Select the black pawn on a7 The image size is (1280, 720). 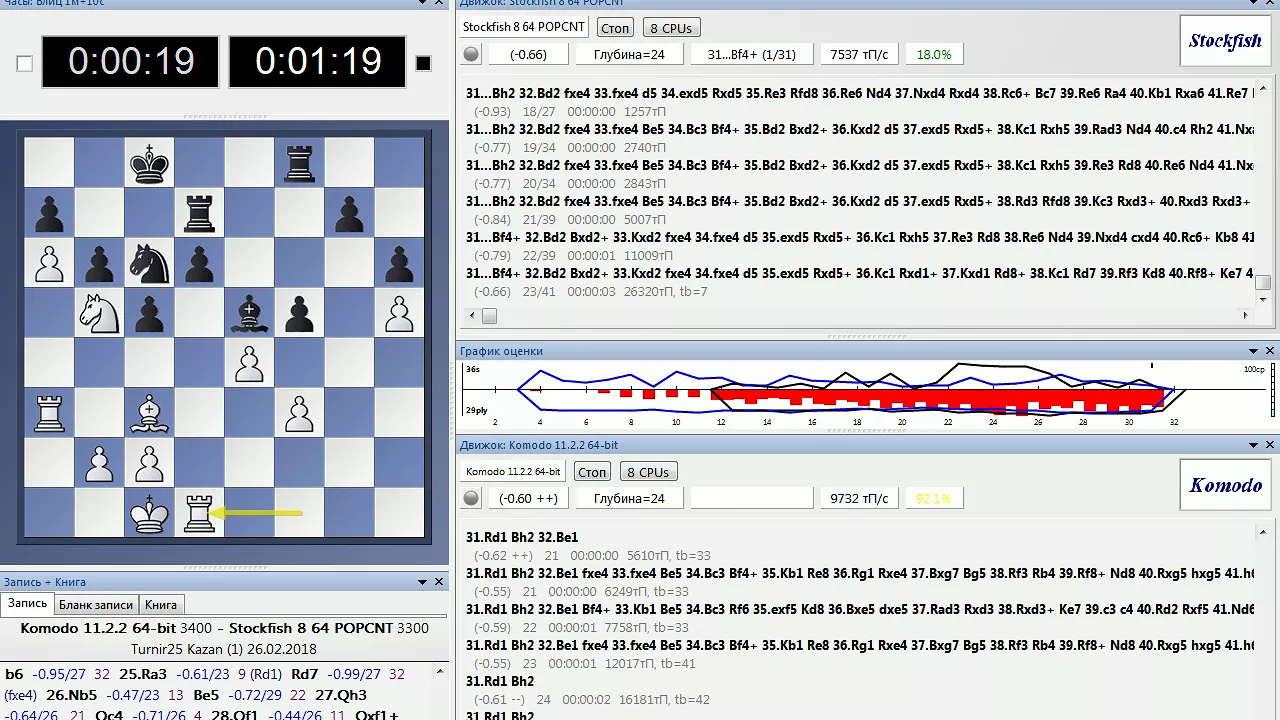point(49,213)
